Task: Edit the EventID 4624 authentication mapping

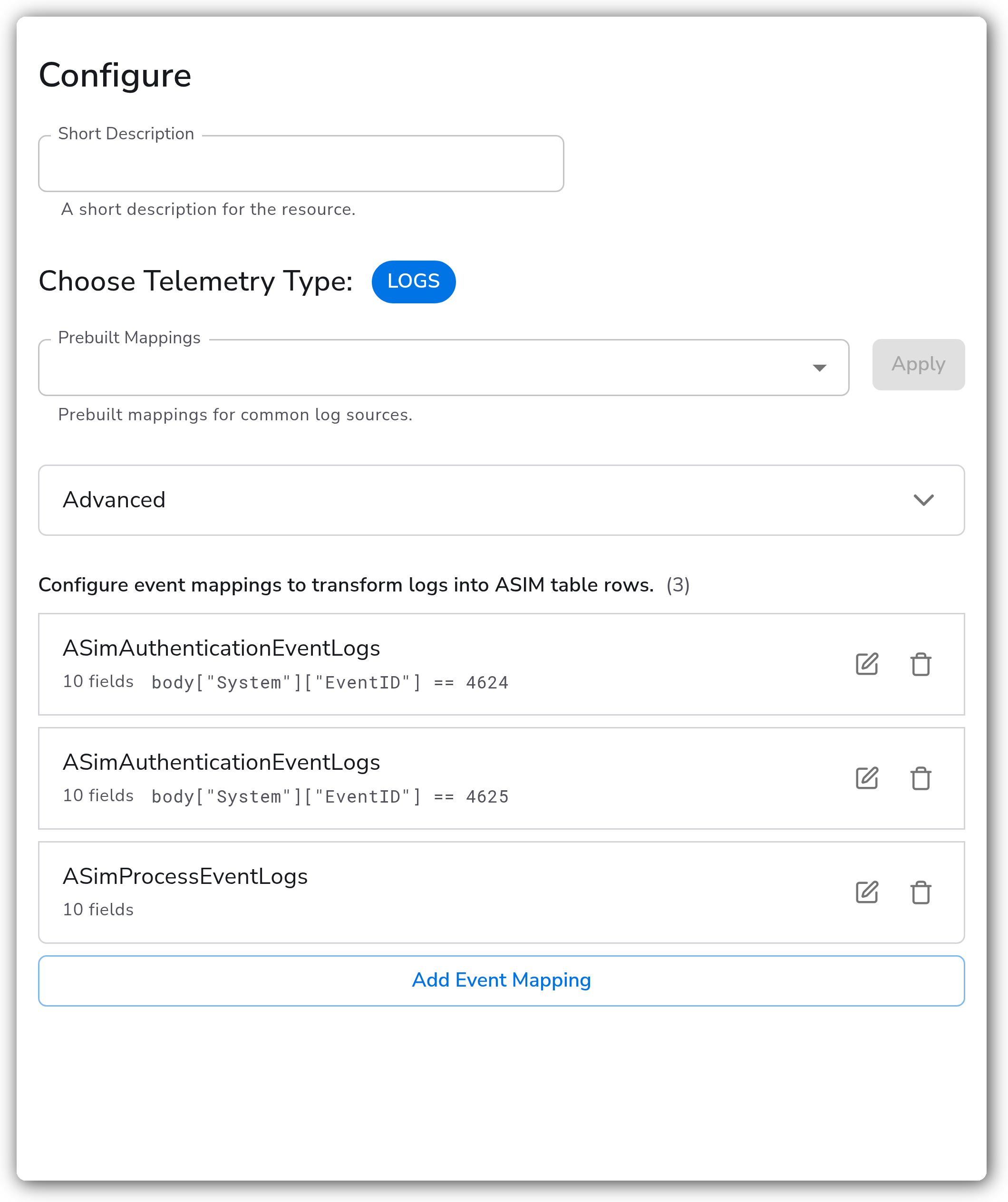Action: click(867, 664)
